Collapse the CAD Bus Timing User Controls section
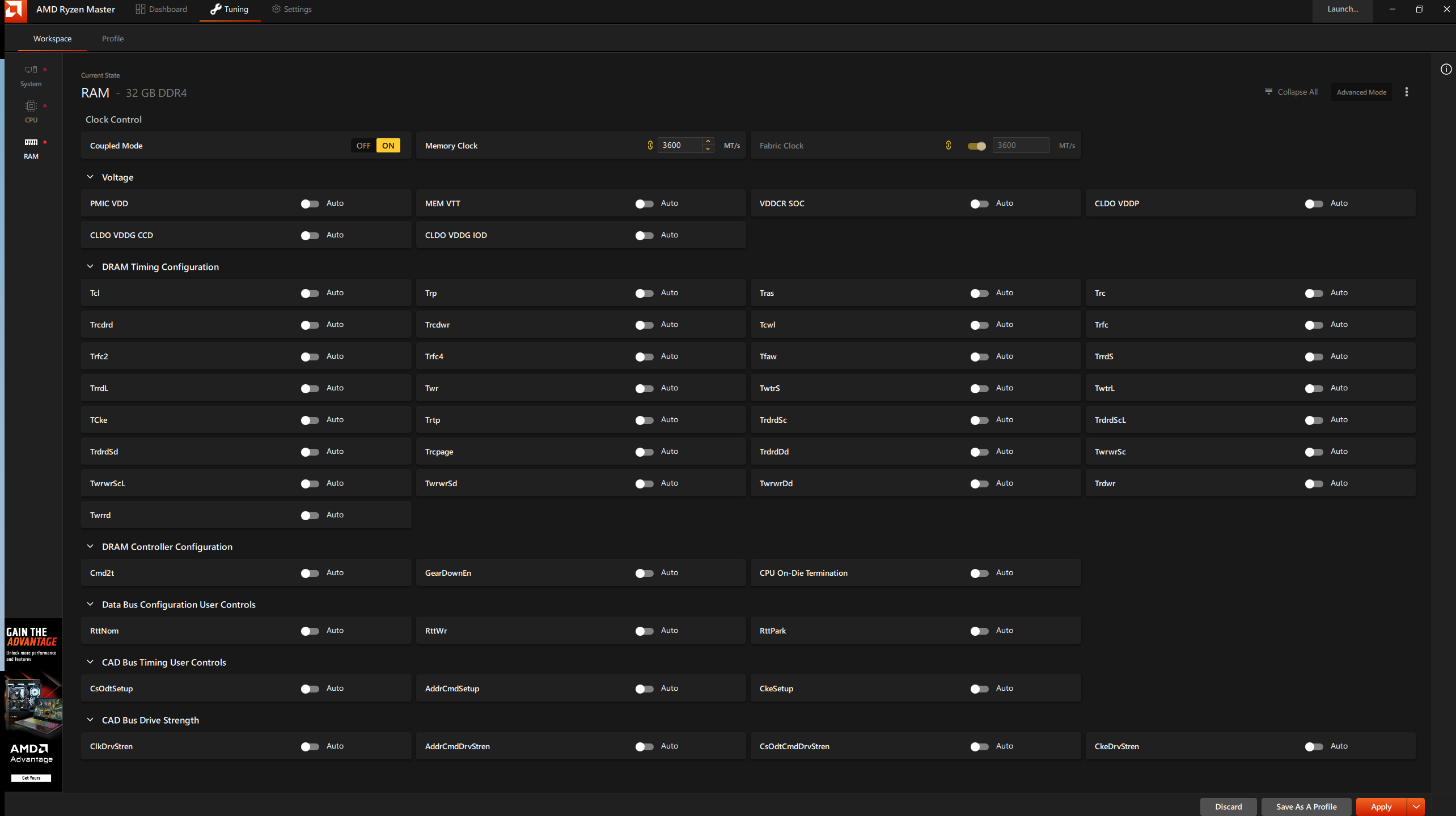This screenshot has height=816, width=1456. [90, 662]
